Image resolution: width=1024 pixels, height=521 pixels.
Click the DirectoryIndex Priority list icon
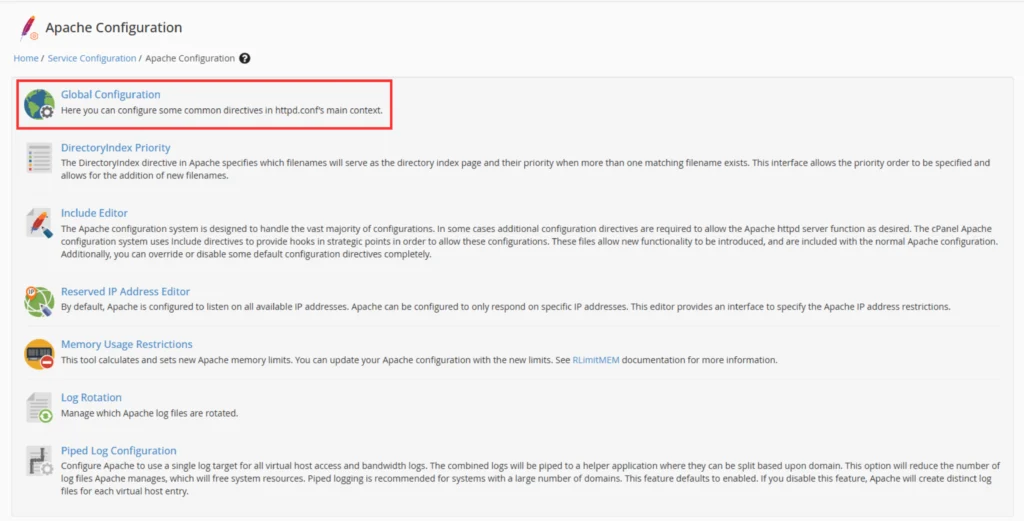click(x=39, y=158)
